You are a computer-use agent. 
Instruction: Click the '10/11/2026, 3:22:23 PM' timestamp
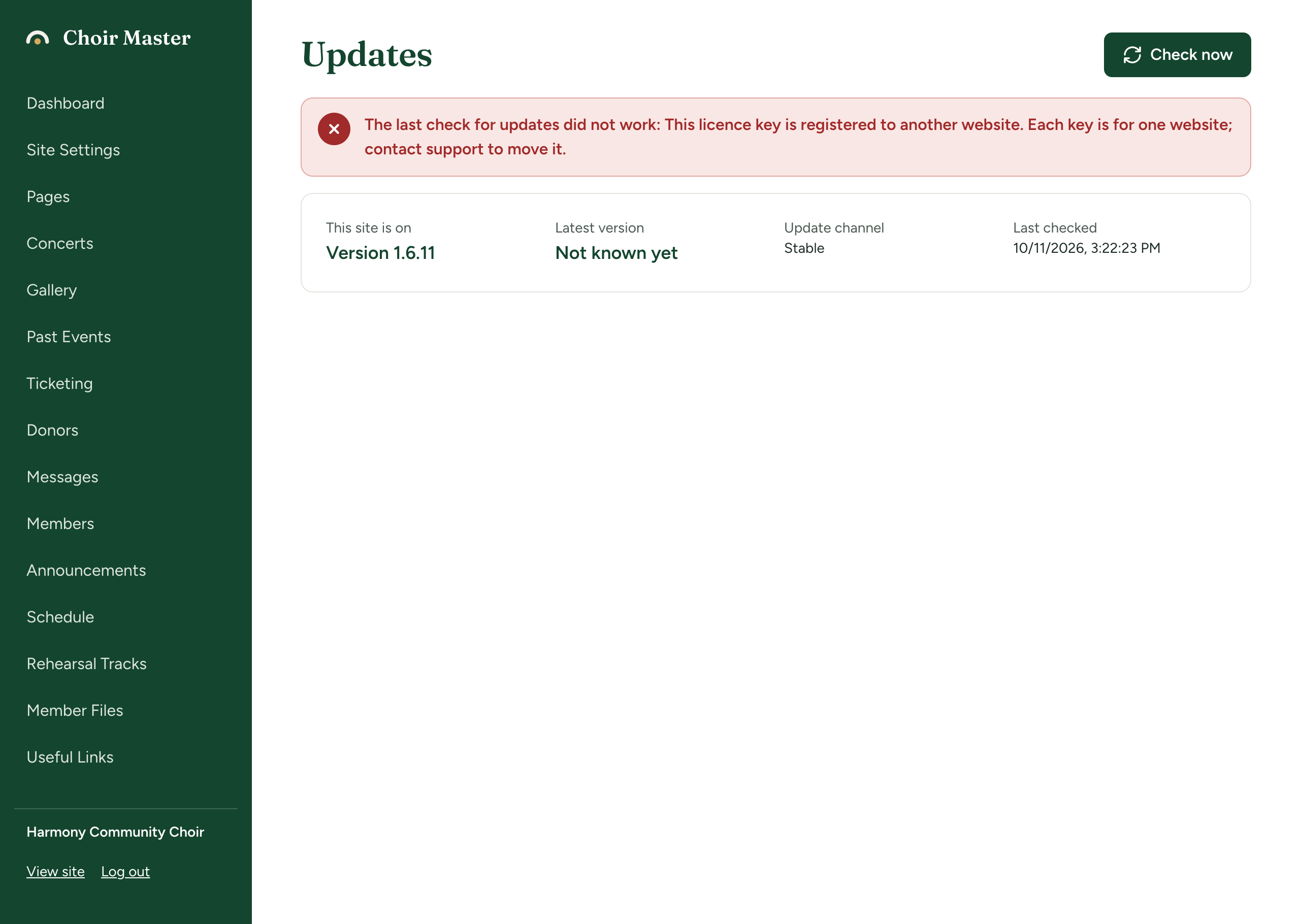point(1086,248)
